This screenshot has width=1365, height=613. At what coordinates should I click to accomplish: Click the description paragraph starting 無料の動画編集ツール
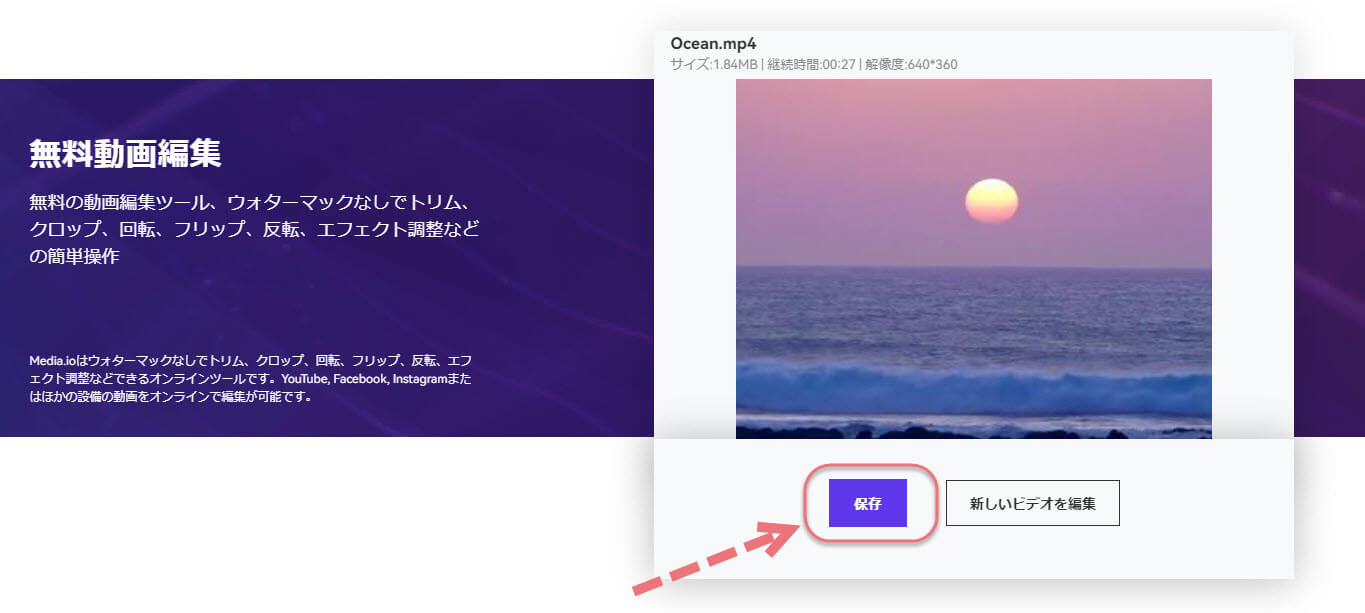255,228
